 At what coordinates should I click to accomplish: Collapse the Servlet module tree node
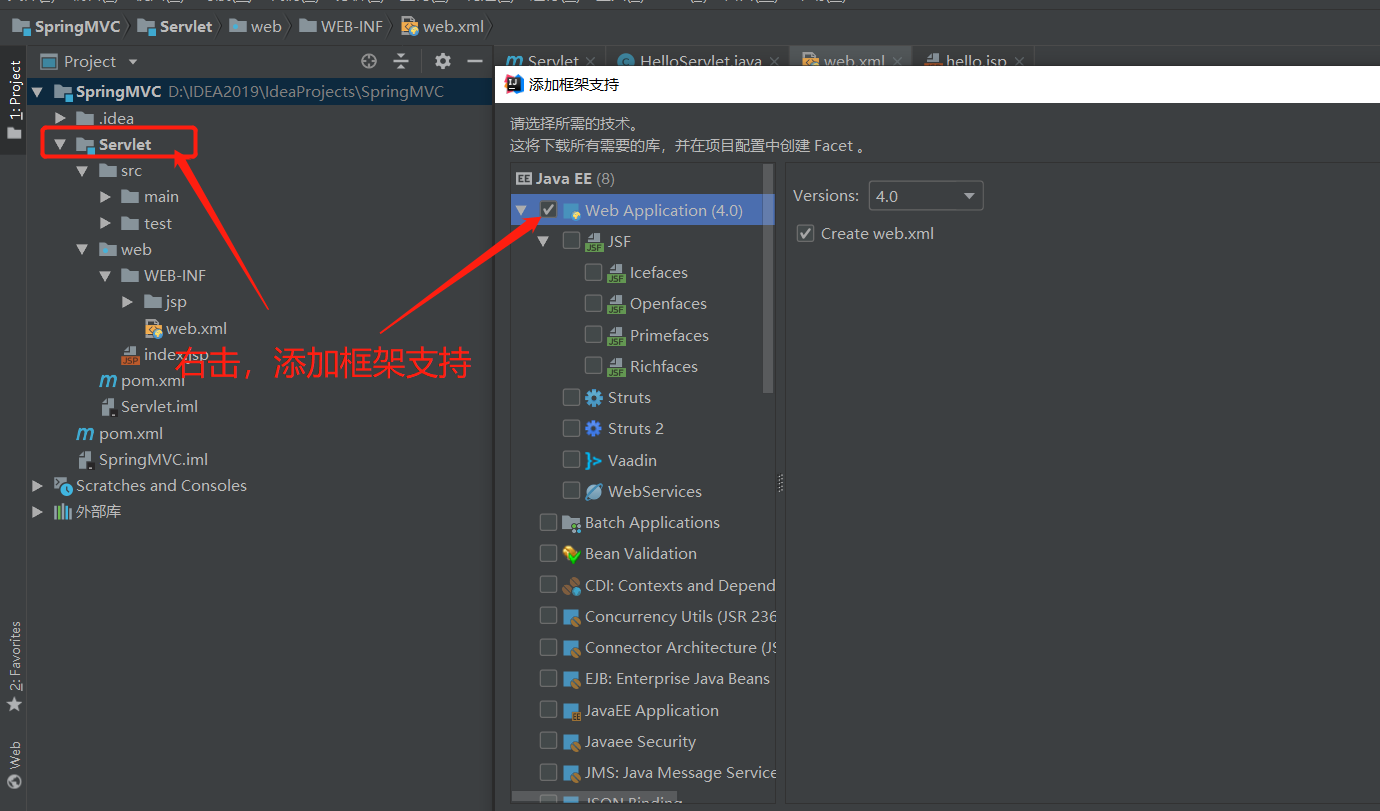(60, 144)
